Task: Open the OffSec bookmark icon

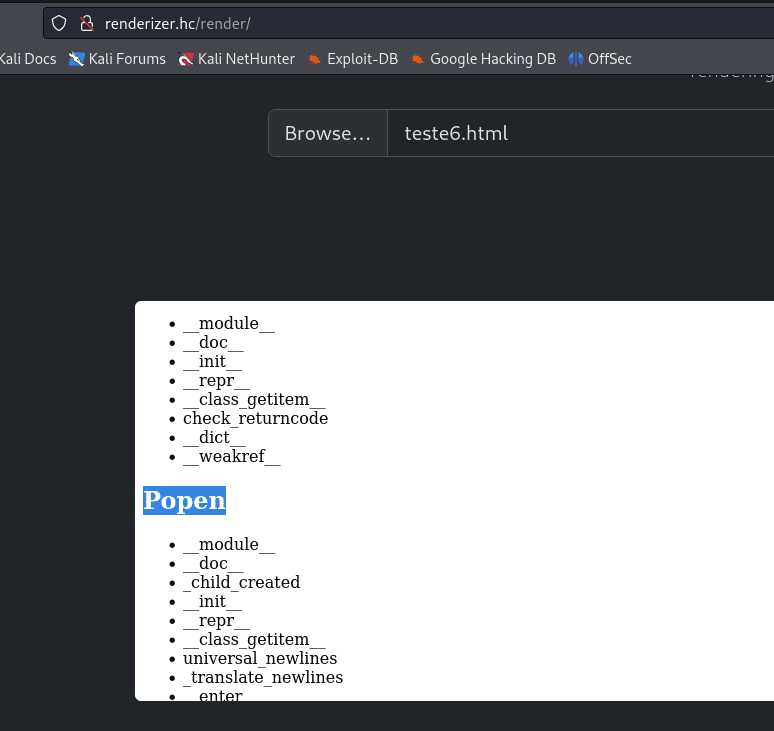Action: 576,59
